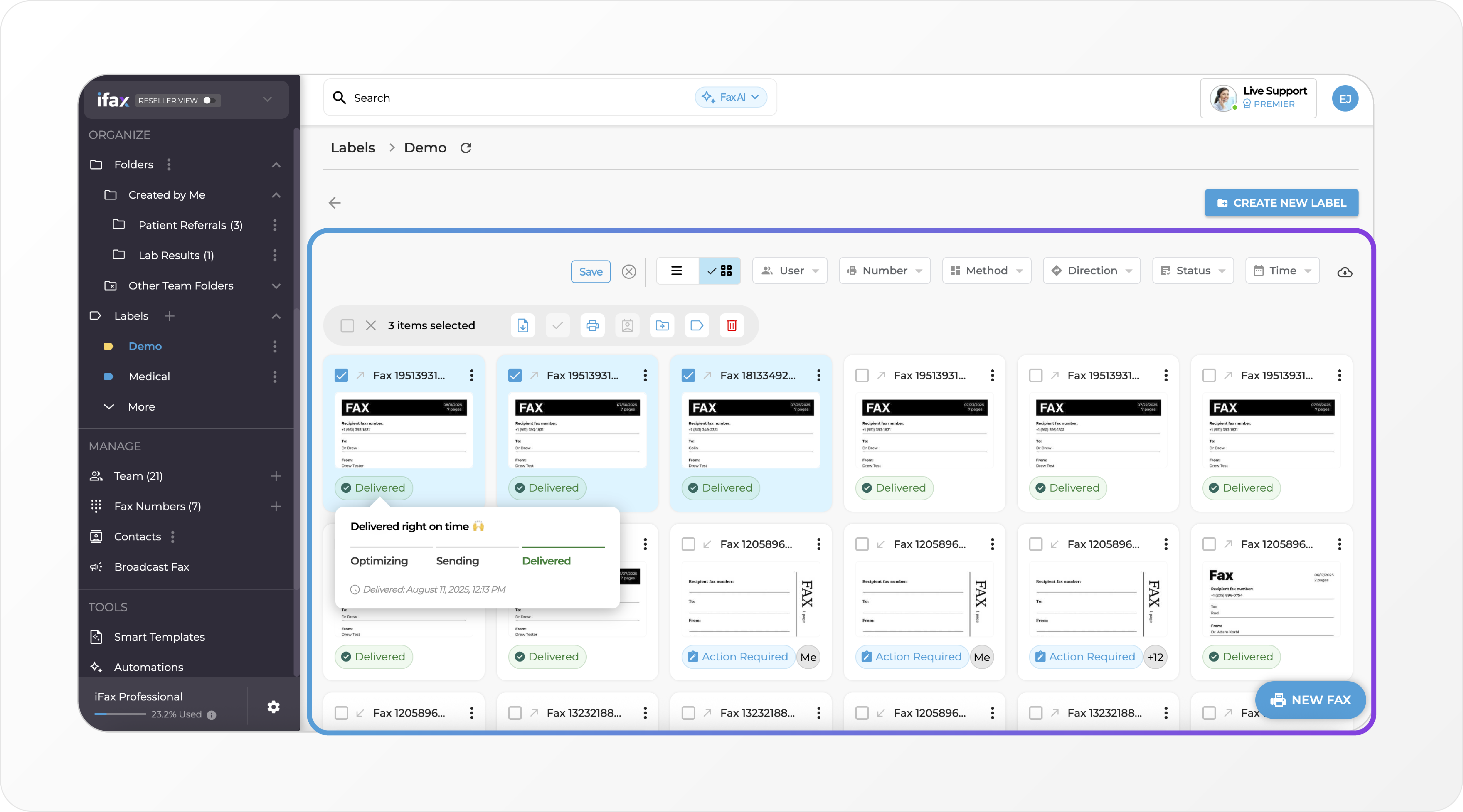This screenshot has height=812, width=1463.
Task: Uncheck the first selected fax checkbox
Action: pyautogui.click(x=341, y=375)
